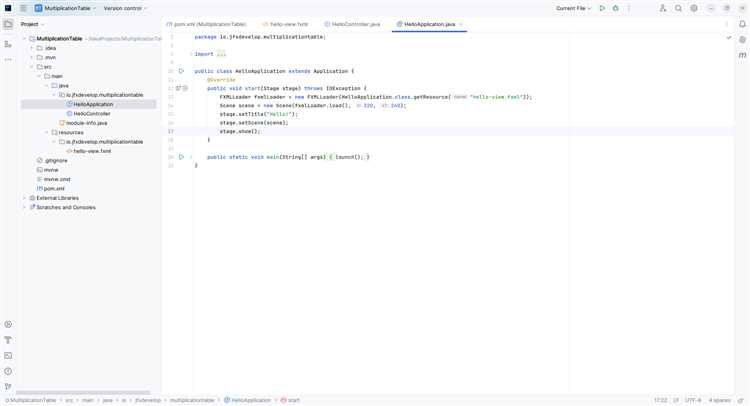Screen dimensions: 750x406
Task: Change LF line separator
Action: (676, 400)
